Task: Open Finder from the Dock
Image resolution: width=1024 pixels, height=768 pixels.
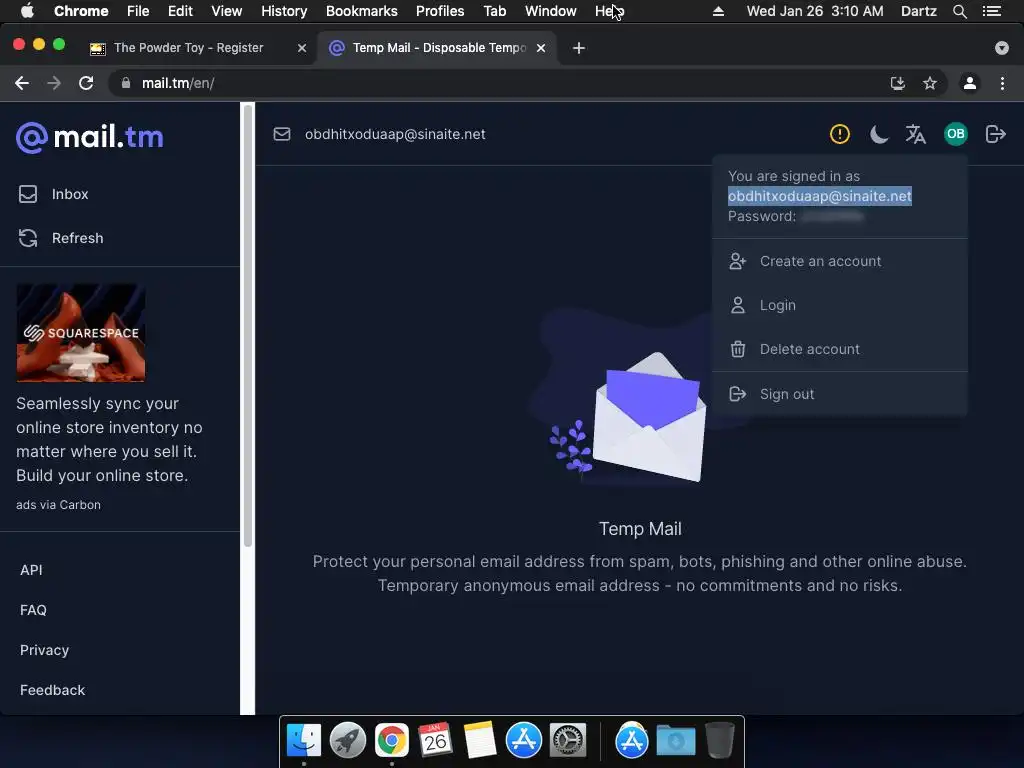Action: pos(304,741)
